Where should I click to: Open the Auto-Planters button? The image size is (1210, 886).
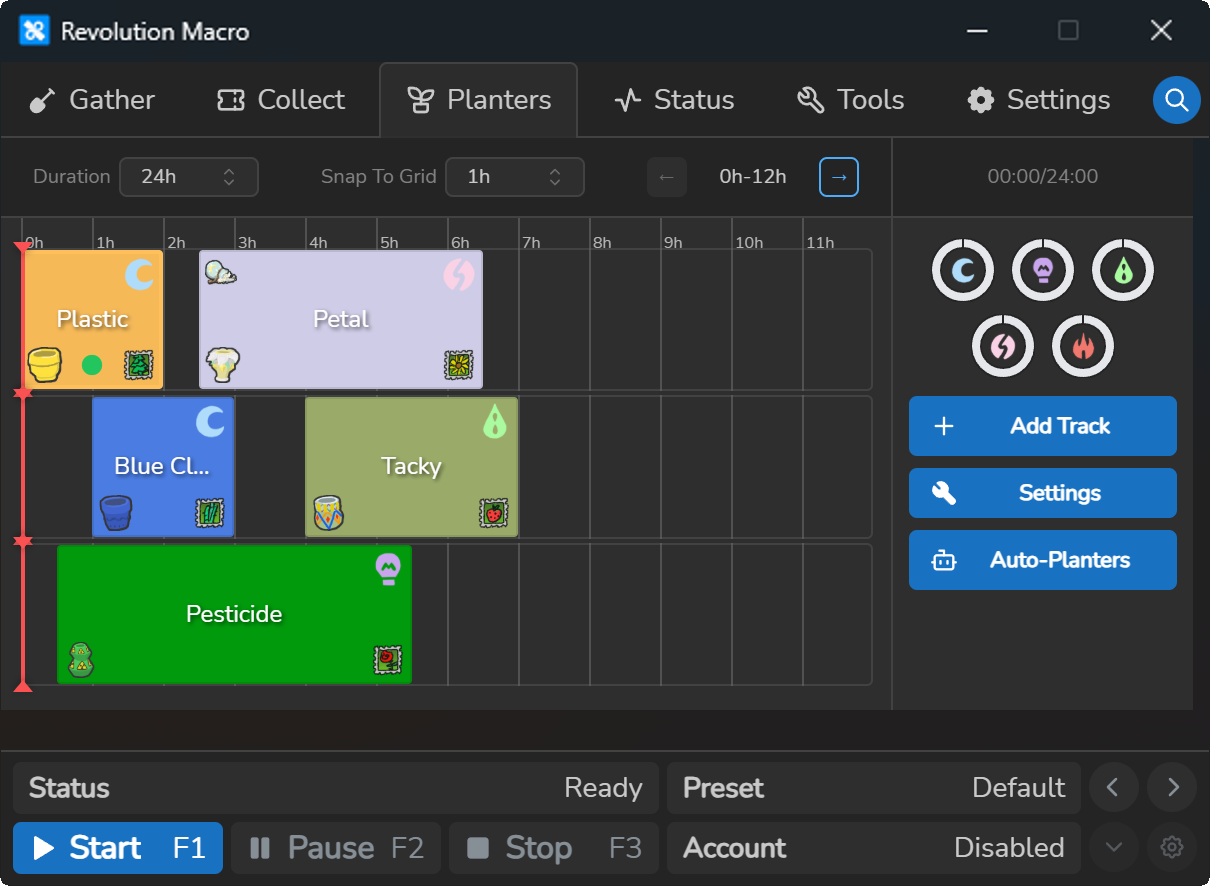tap(1043, 560)
